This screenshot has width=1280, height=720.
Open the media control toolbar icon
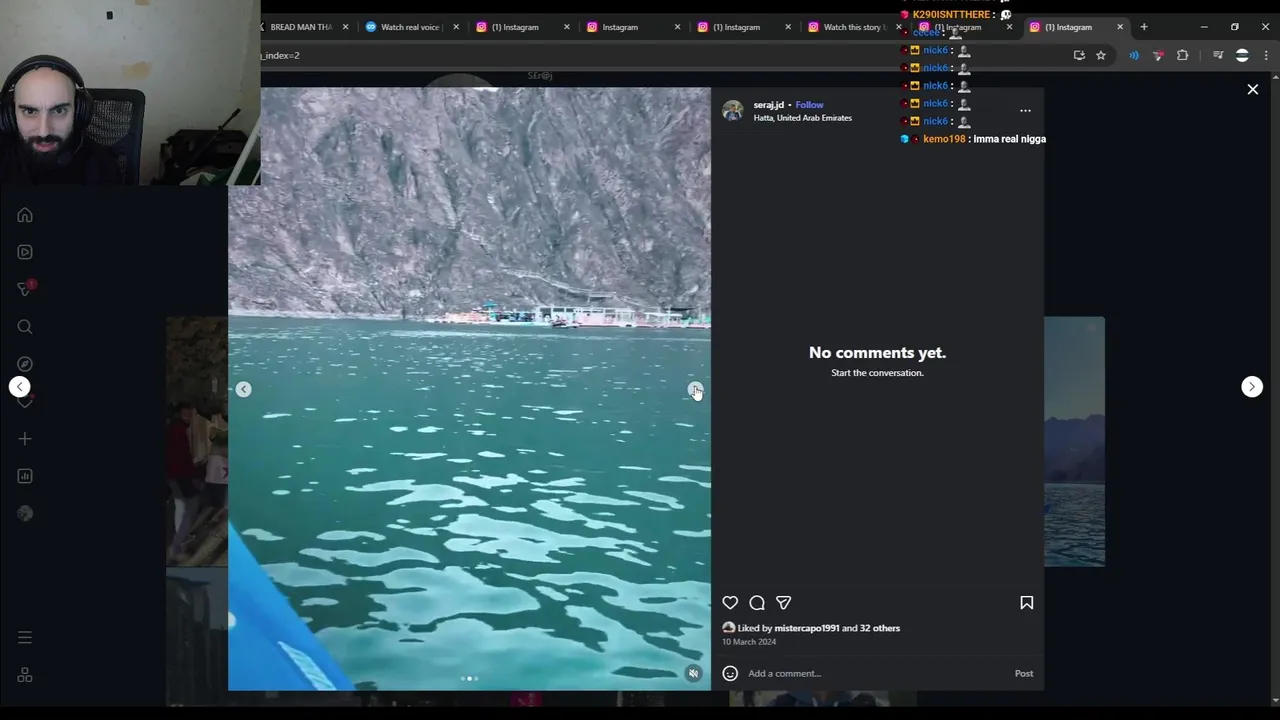coord(1217,55)
